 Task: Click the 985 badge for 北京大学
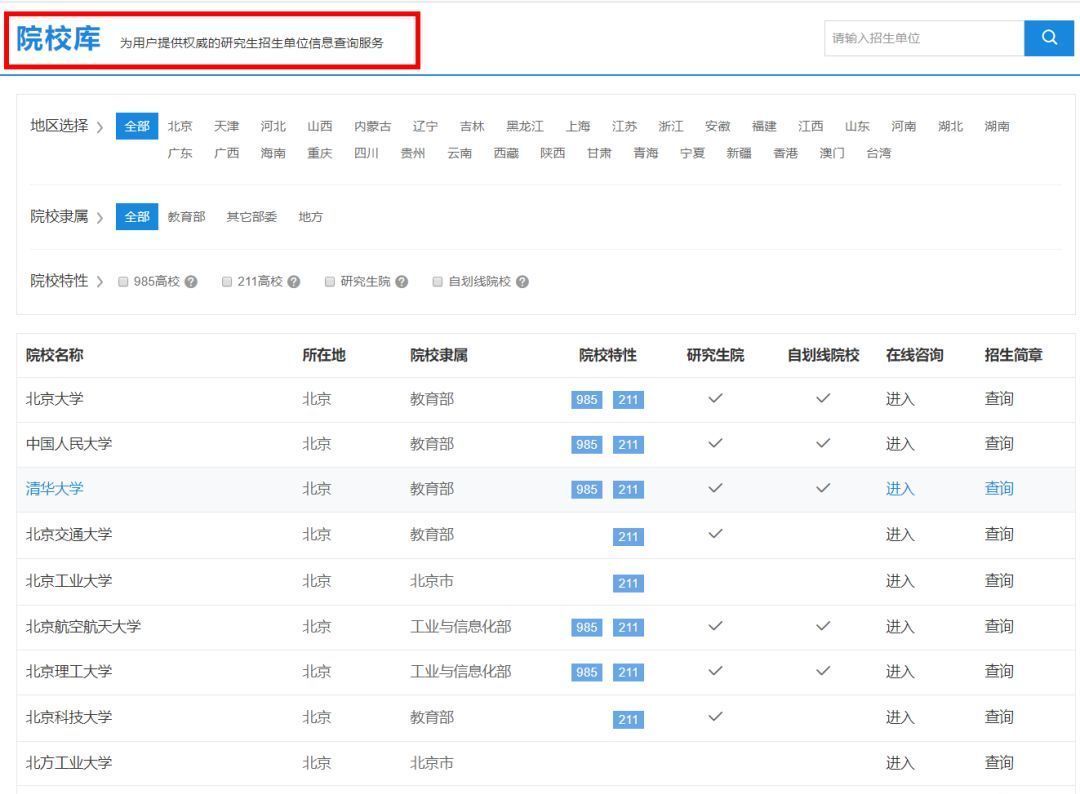(x=587, y=398)
